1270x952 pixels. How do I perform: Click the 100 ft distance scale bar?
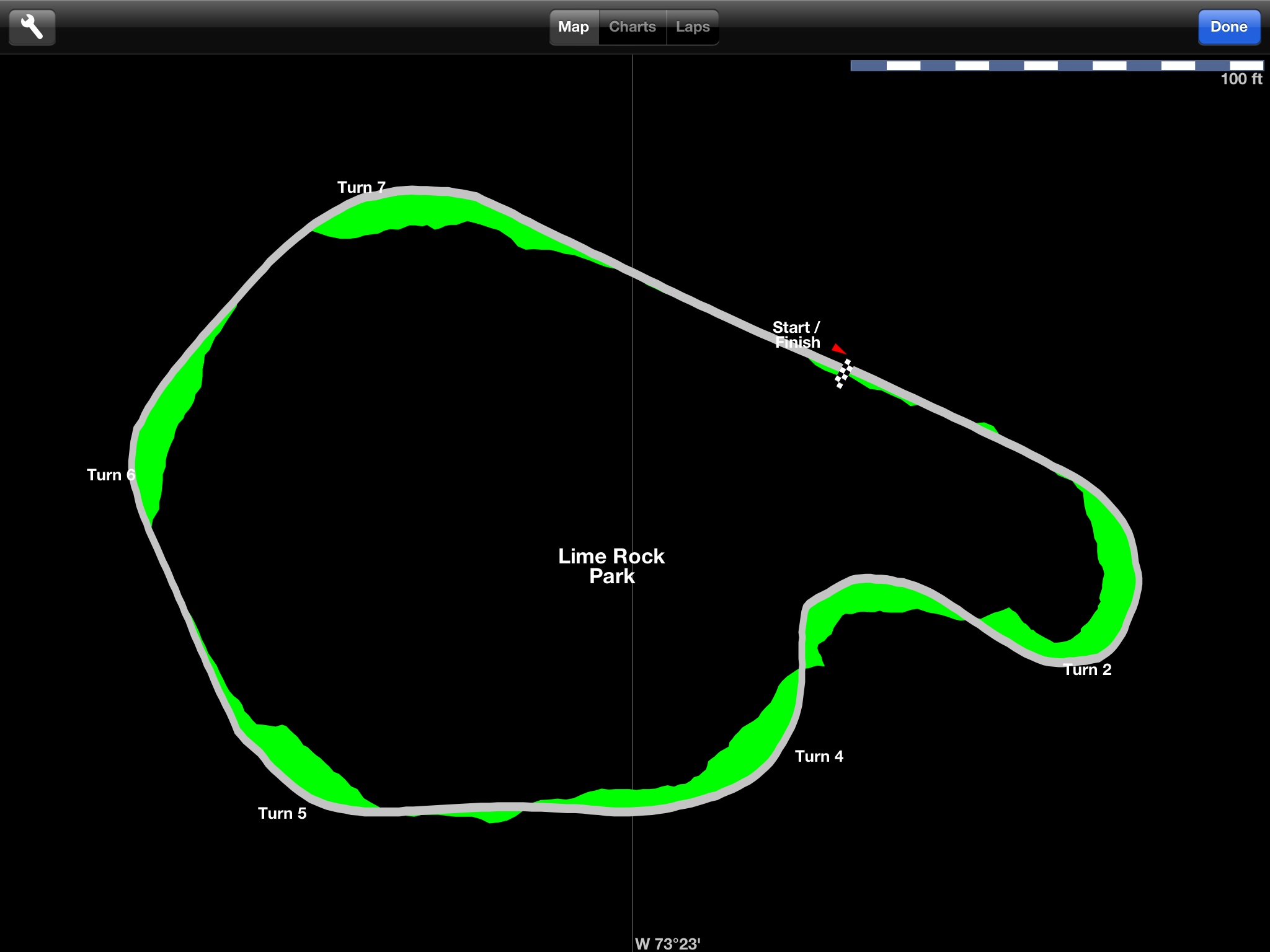coord(1057,66)
